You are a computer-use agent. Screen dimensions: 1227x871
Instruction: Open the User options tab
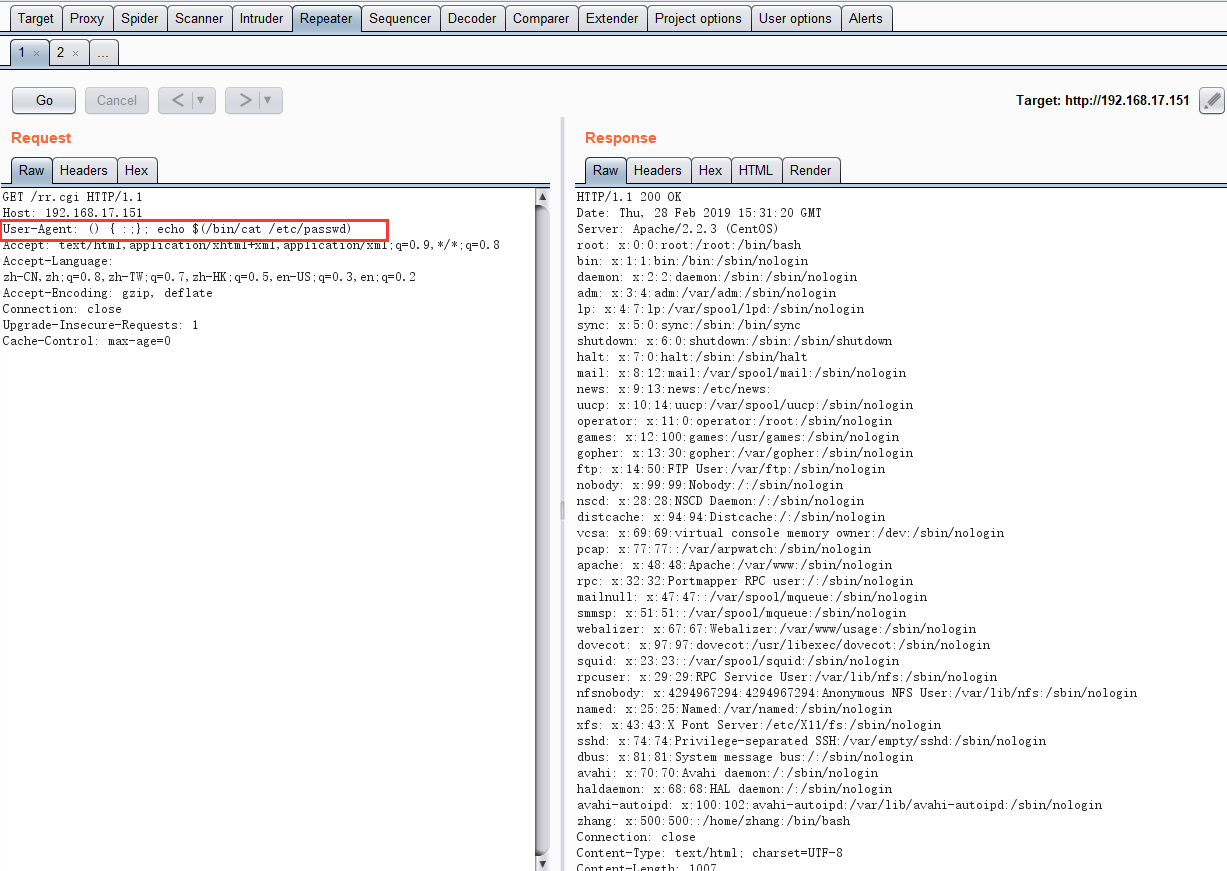[x=795, y=18]
